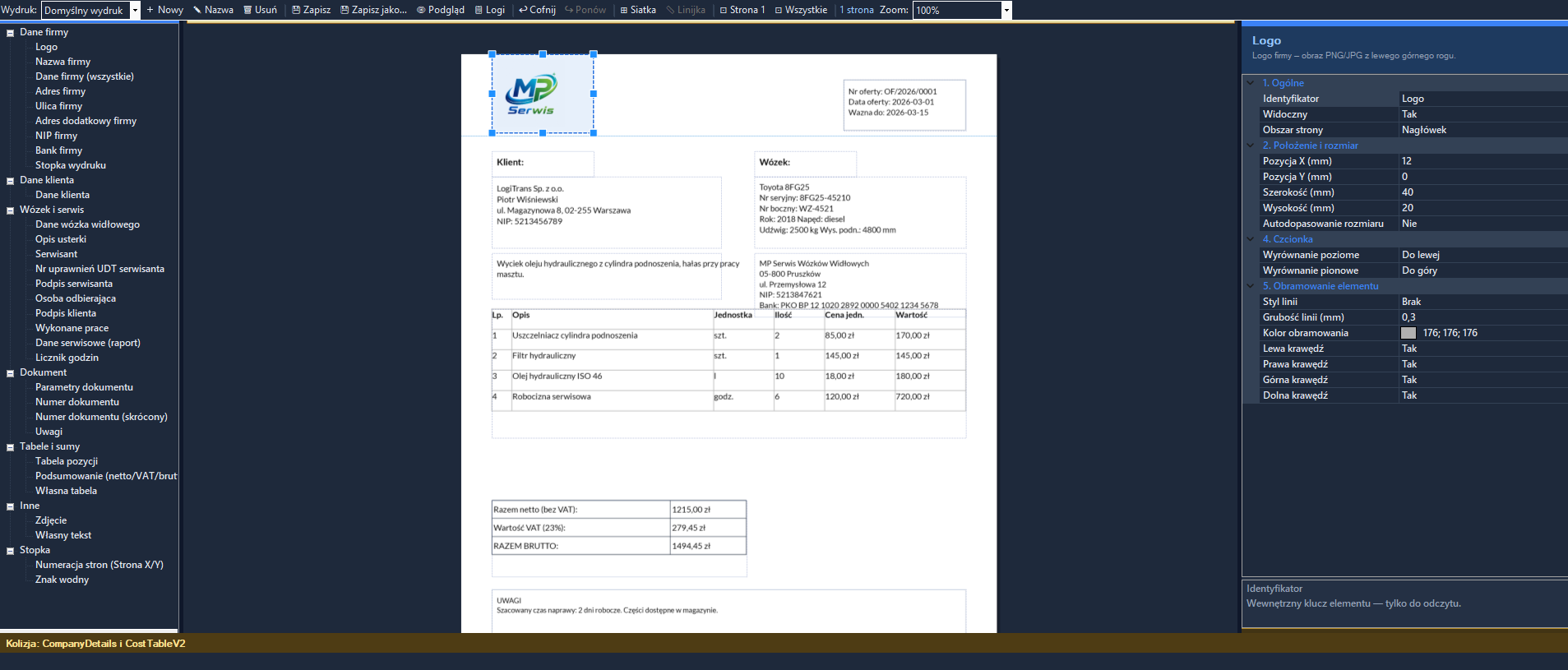Viewport: 1568px width, 670px height.
Task: Select the Klient: label box on page
Action: [543, 164]
